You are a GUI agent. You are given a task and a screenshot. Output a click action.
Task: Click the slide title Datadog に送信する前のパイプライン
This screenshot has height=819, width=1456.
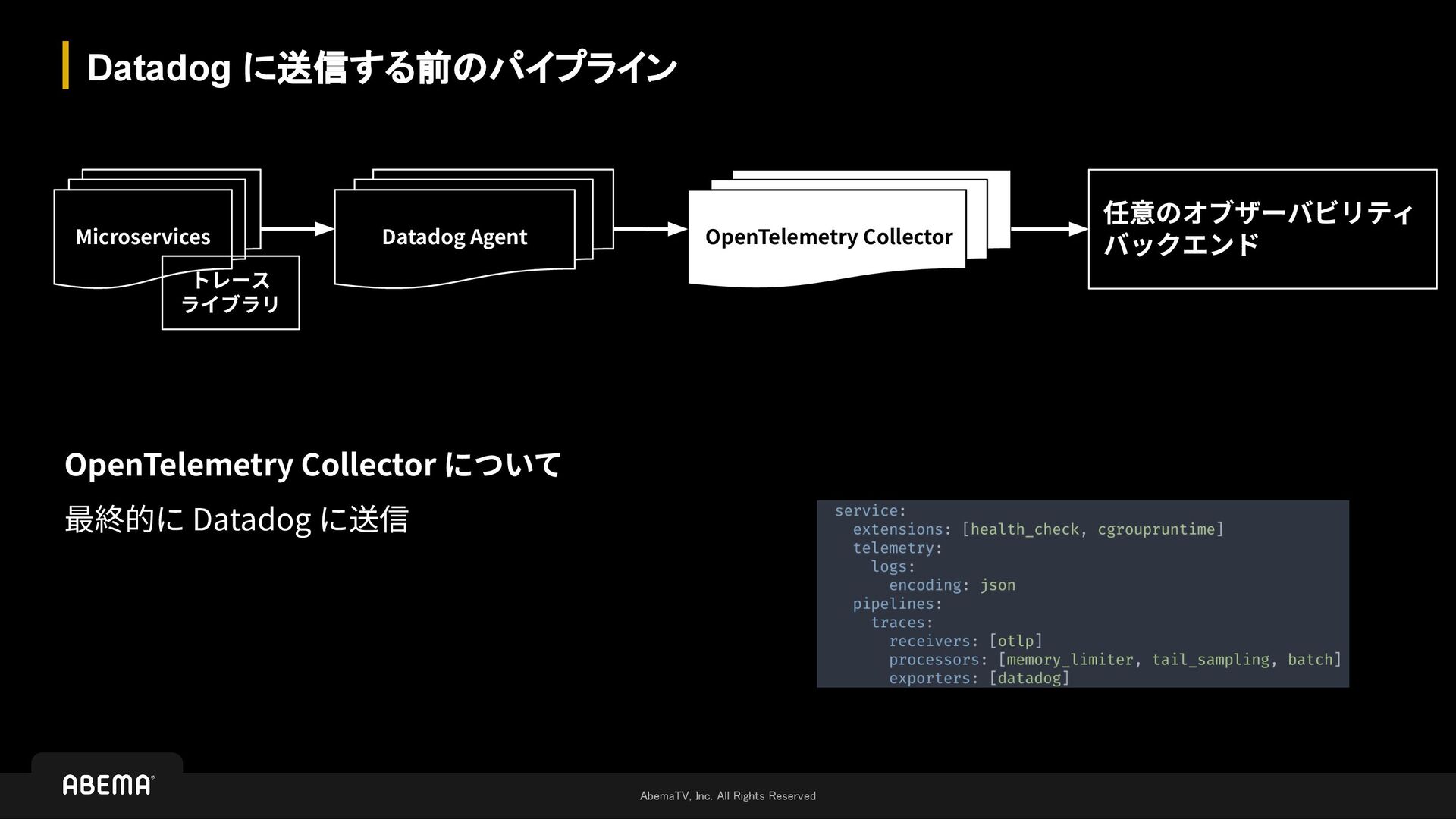click(381, 67)
